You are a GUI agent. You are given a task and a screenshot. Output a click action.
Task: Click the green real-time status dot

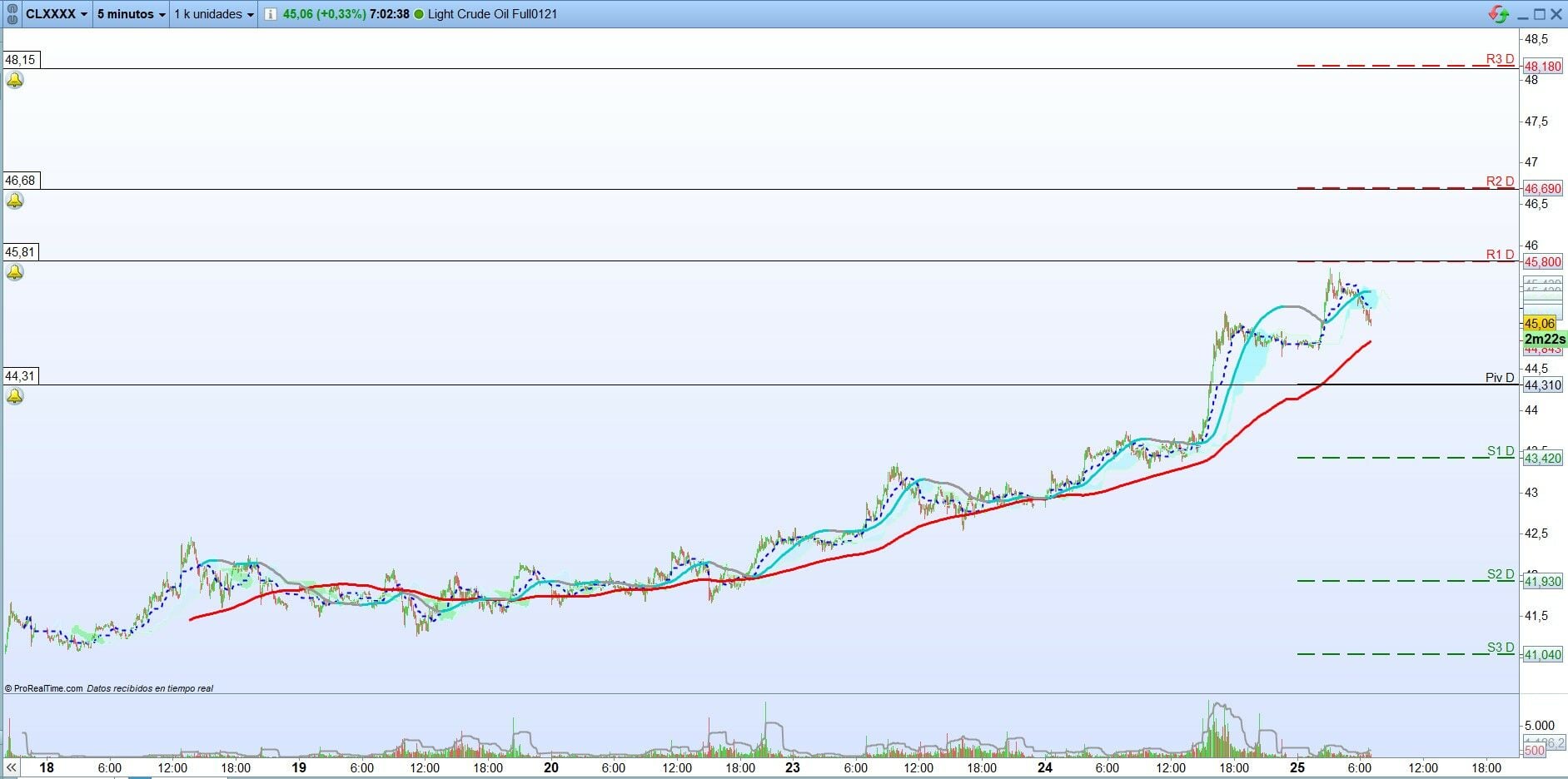point(418,14)
